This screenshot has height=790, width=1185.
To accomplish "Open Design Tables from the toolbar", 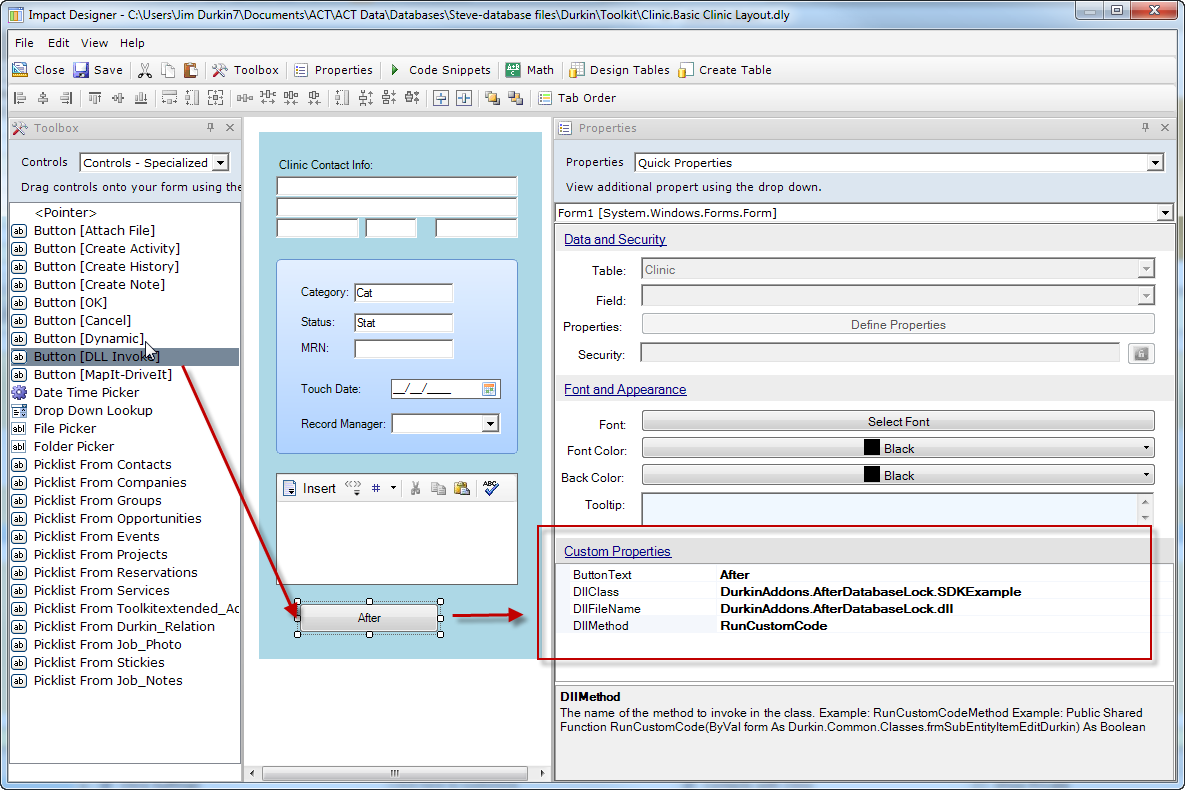I will pyautogui.click(x=620, y=70).
